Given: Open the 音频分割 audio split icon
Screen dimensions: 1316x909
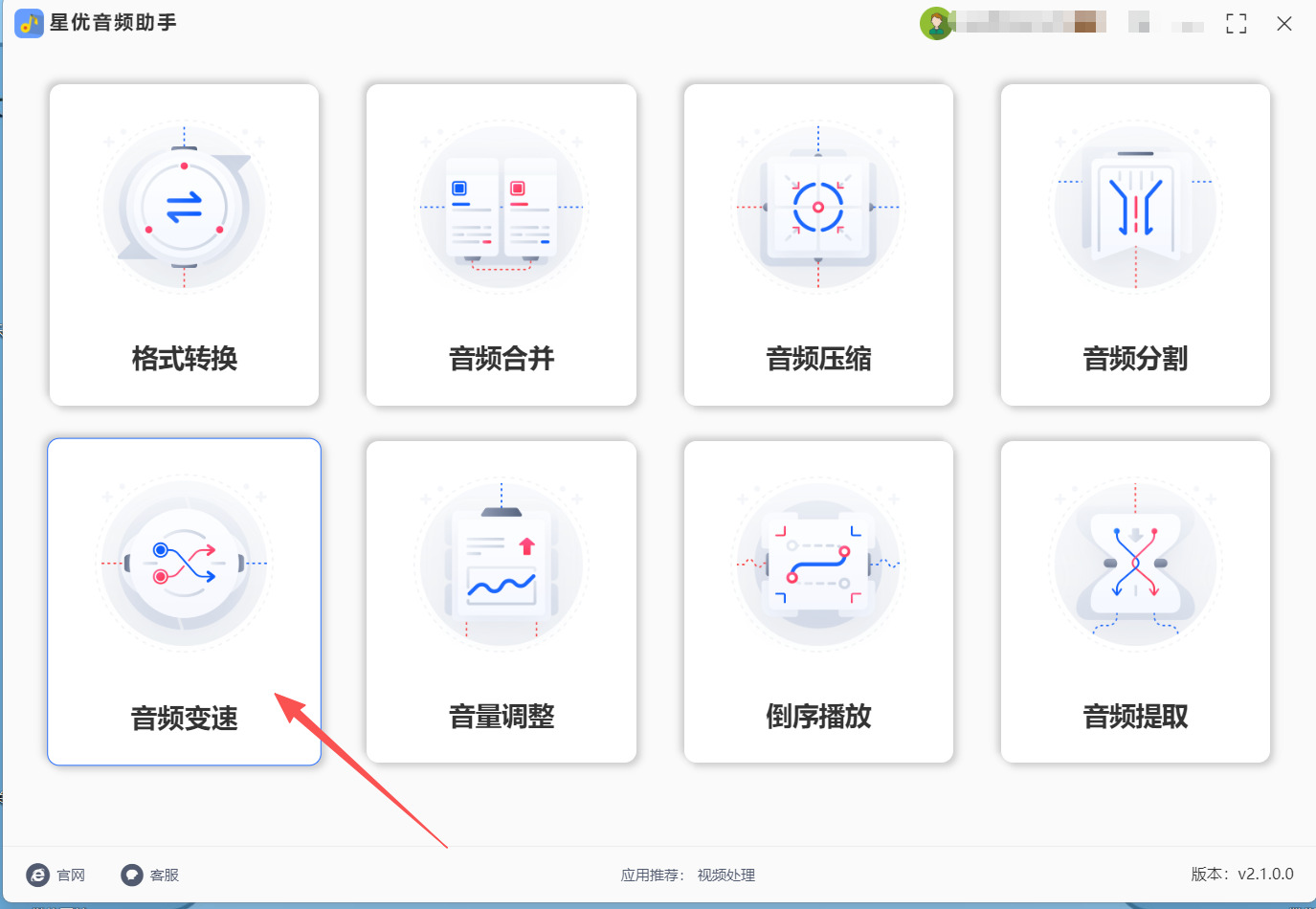Looking at the screenshot, I should pos(1135,207).
